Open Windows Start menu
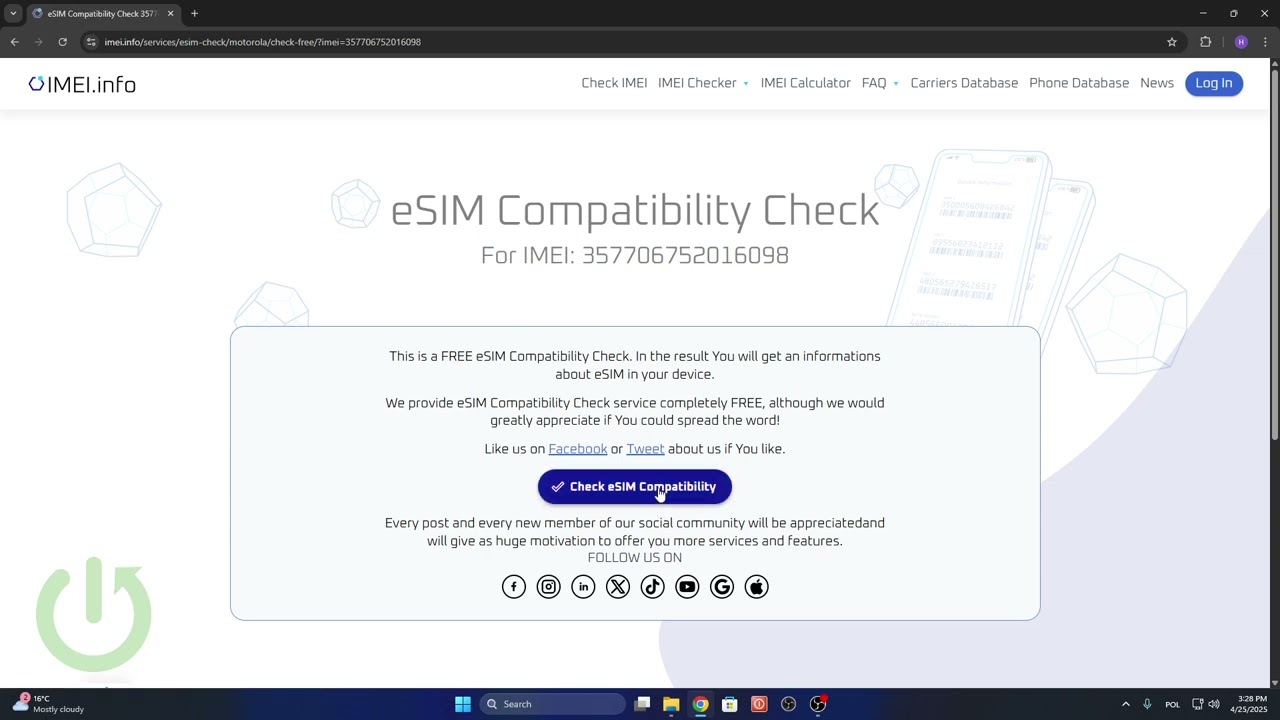Screen dimensions: 1280x720 click(463, 704)
